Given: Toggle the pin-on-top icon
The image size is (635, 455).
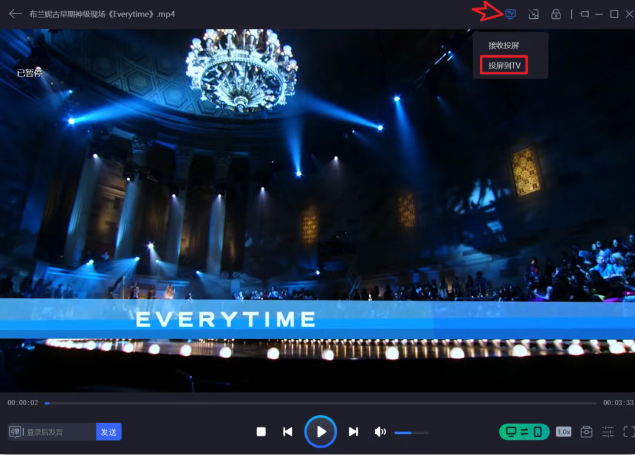Looking at the screenshot, I should click(x=584, y=14).
